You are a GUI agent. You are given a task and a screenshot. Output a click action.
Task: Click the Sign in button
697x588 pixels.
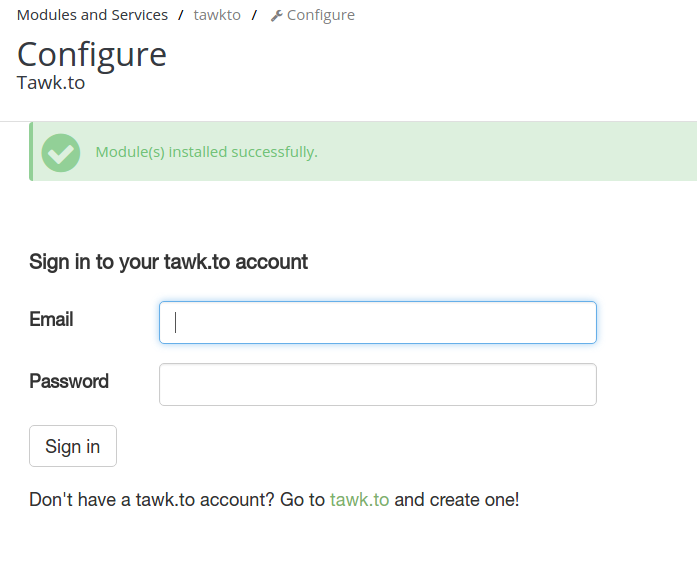tap(73, 446)
